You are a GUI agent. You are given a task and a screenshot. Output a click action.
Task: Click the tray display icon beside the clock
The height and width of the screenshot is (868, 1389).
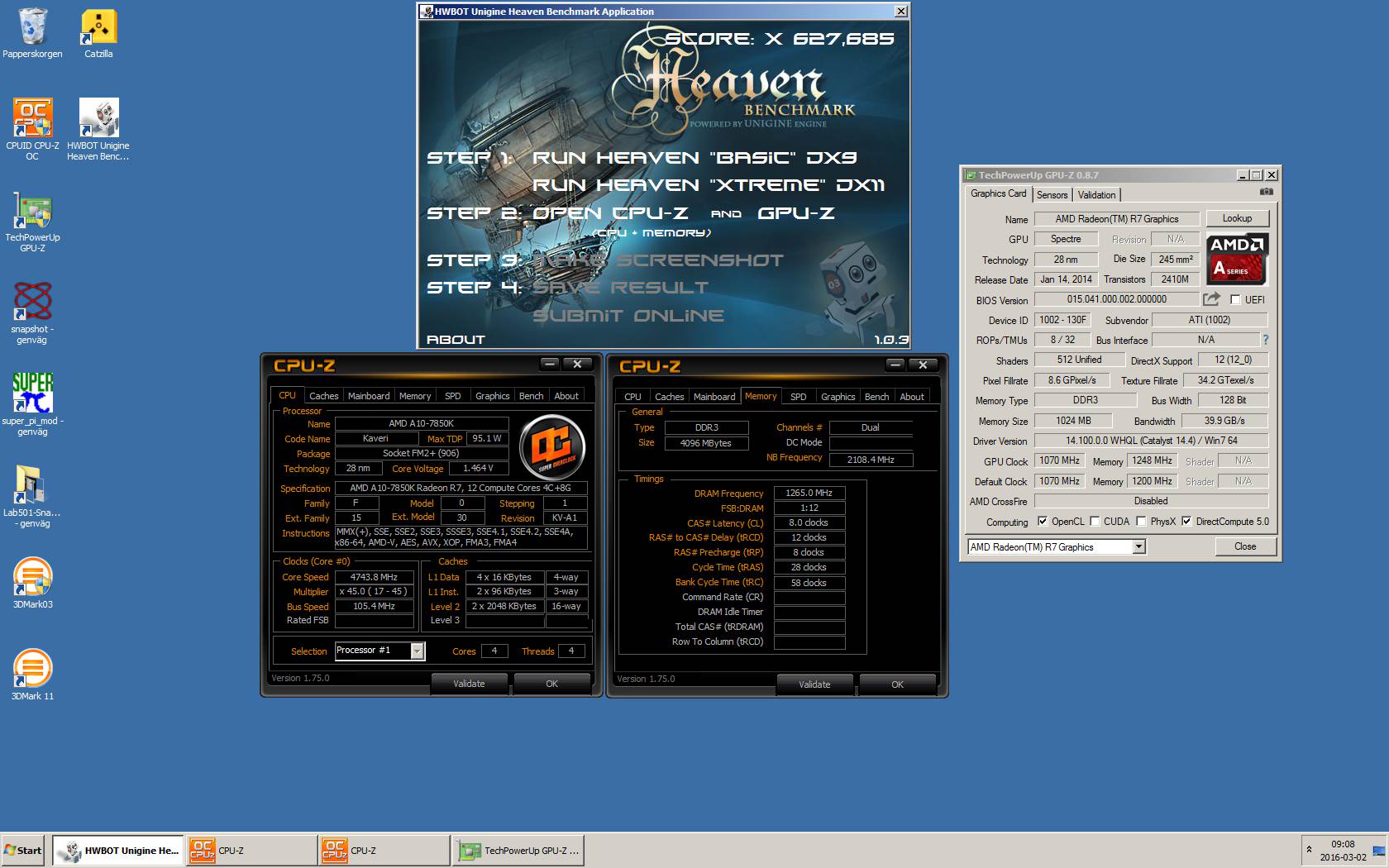(x=1378, y=850)
